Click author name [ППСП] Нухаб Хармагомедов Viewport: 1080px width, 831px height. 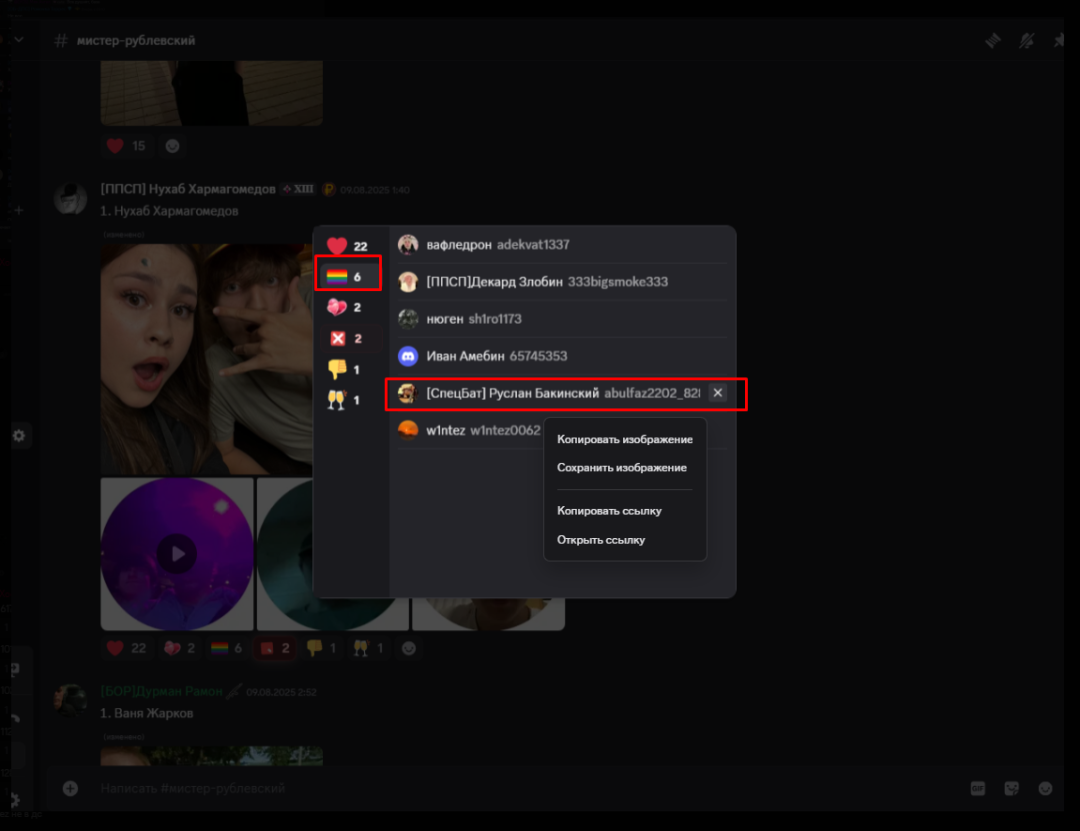(188, 189)
